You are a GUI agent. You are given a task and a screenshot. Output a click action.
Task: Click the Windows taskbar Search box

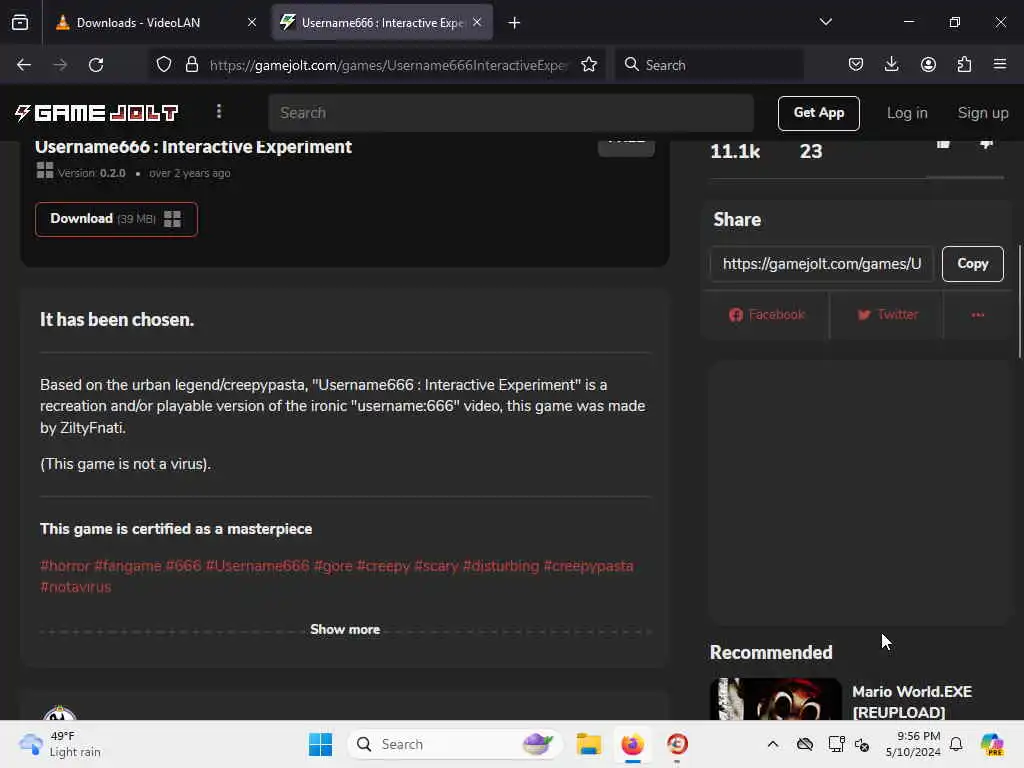[x=455, y=744]
